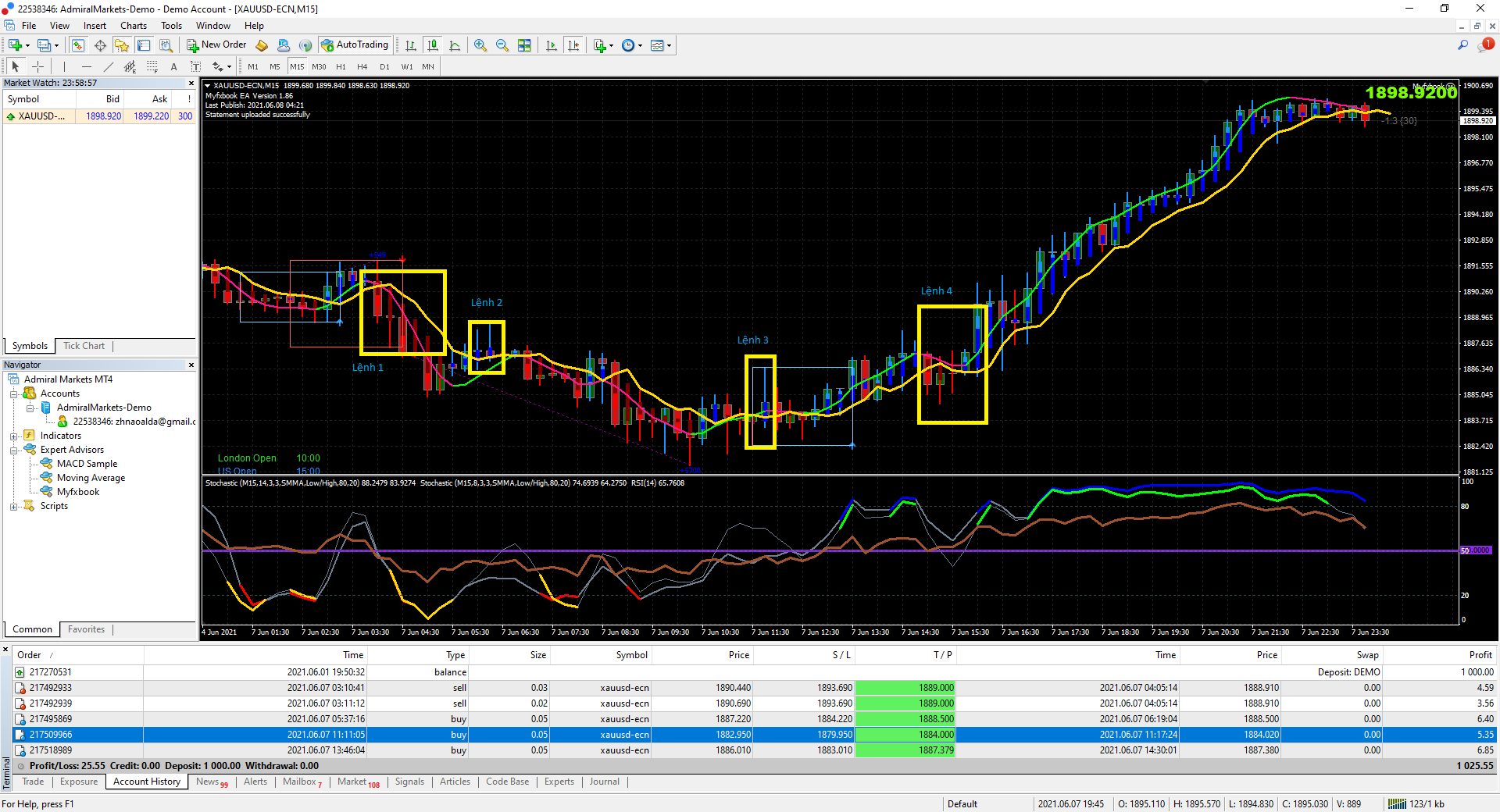Switch to M5 timeframe
The width and height of the screenshot is (1500, 812).
point(275,66)
